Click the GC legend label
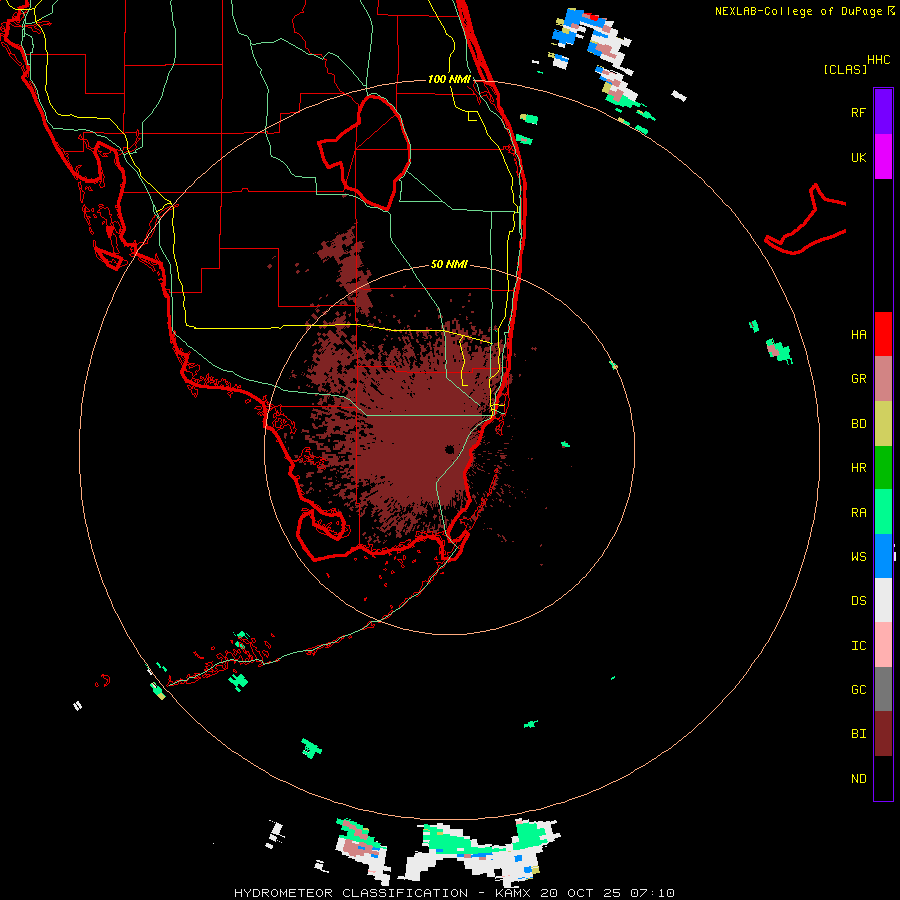Screen dimensions: 900x900 coord(858,689)
